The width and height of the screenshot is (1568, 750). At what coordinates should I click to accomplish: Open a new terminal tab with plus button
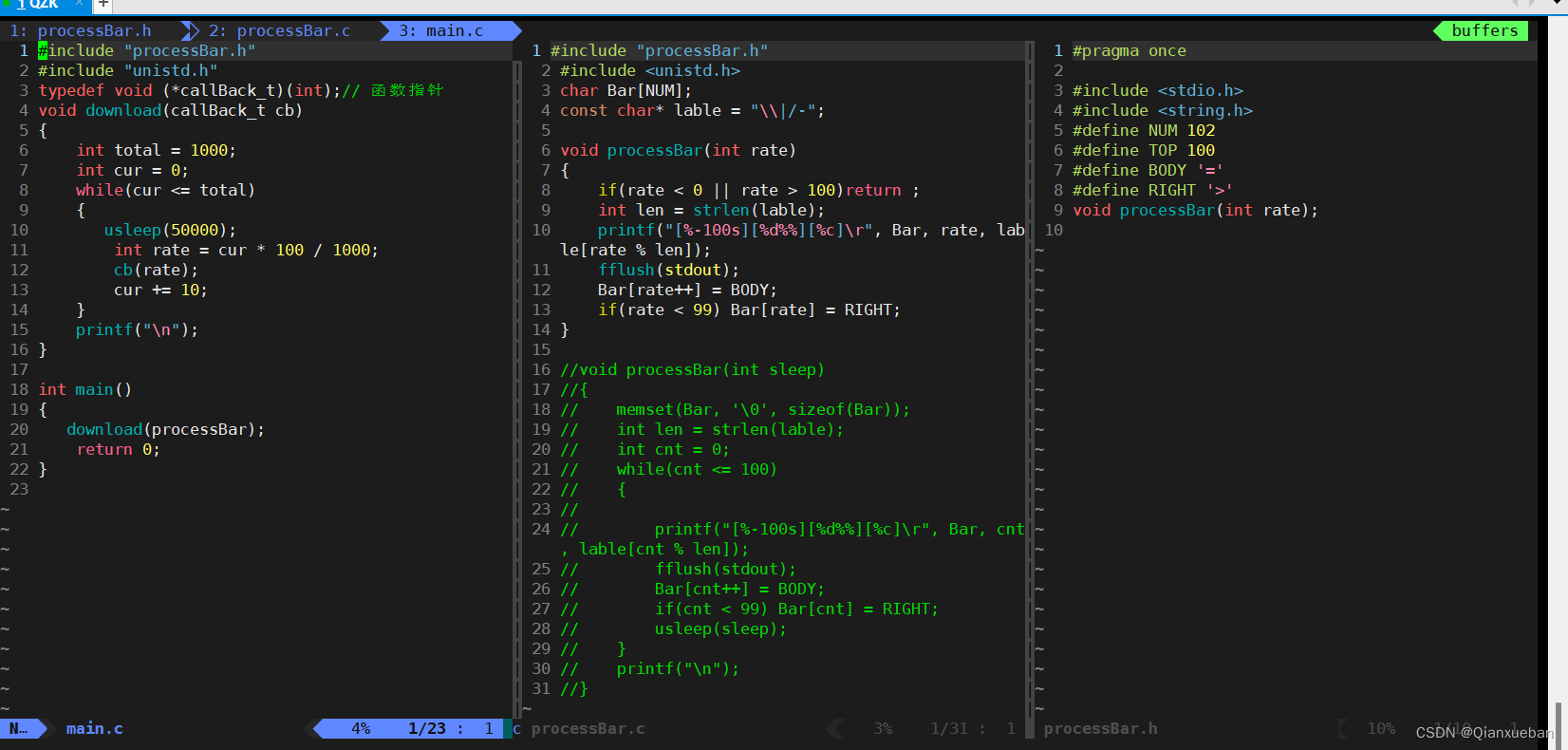click(103, 5)
